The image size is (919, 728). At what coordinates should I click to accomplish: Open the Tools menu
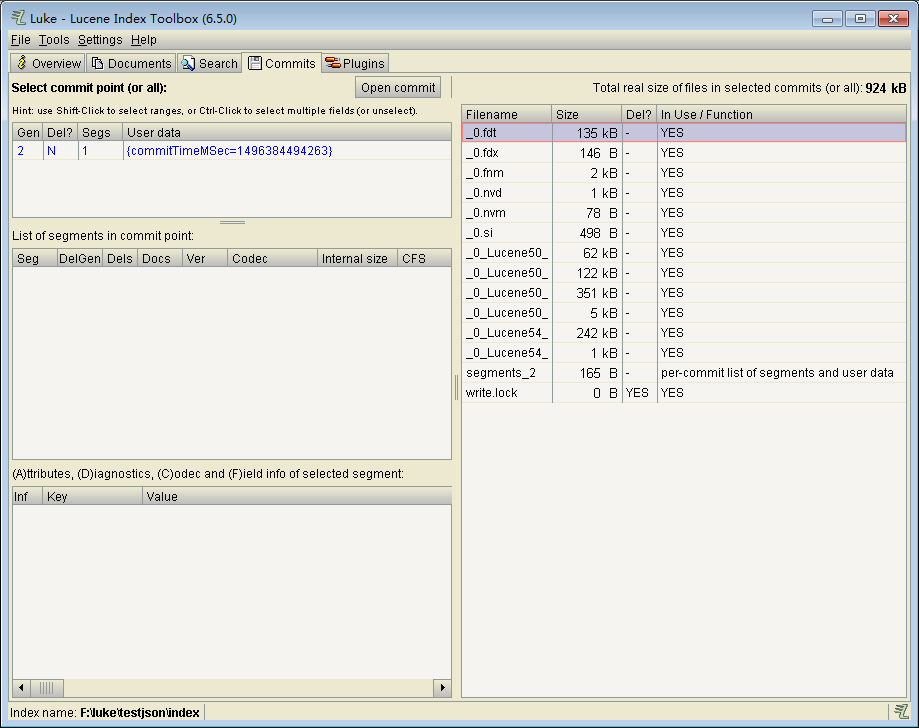click(x=54, y=40)
